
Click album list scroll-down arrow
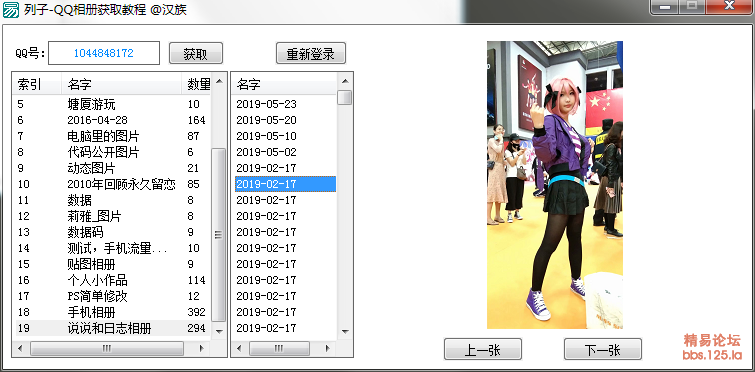tap(219, 331)
